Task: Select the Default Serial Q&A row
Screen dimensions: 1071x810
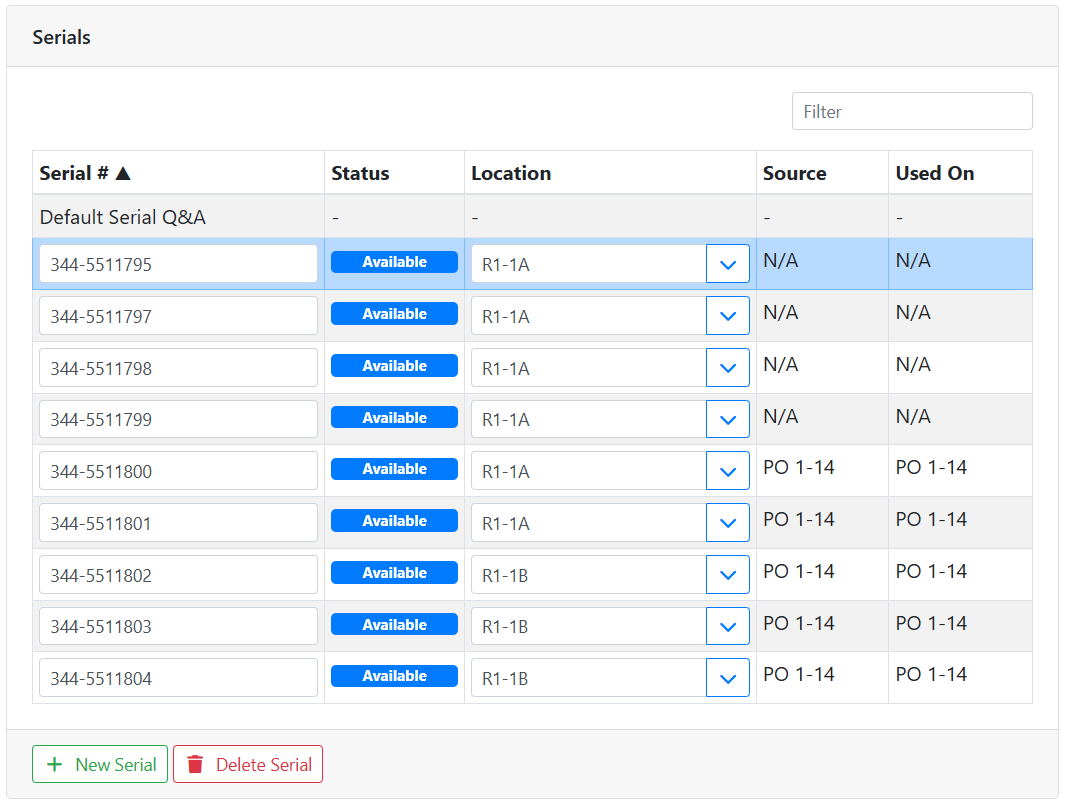Action: click(x=123, y=217)
